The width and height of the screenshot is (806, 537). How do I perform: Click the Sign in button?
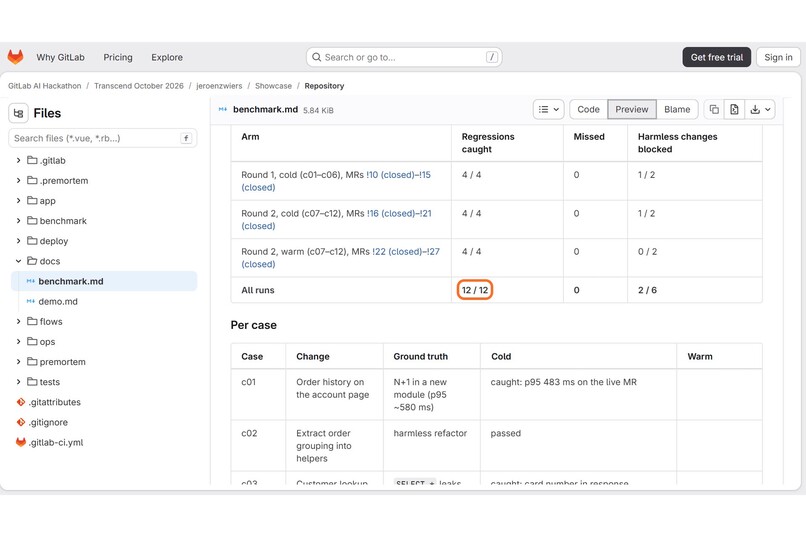point(778,57)
